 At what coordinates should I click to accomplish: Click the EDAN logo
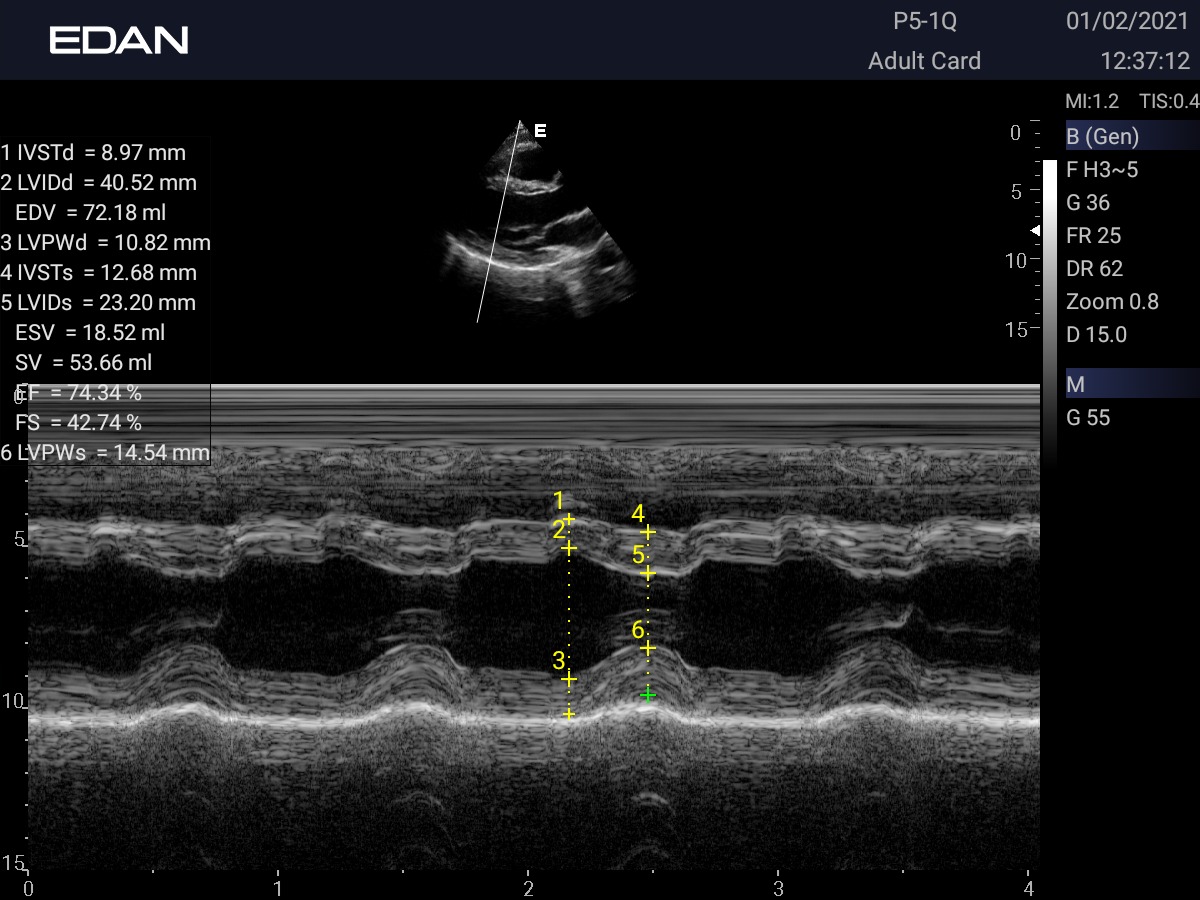(119, 40)
